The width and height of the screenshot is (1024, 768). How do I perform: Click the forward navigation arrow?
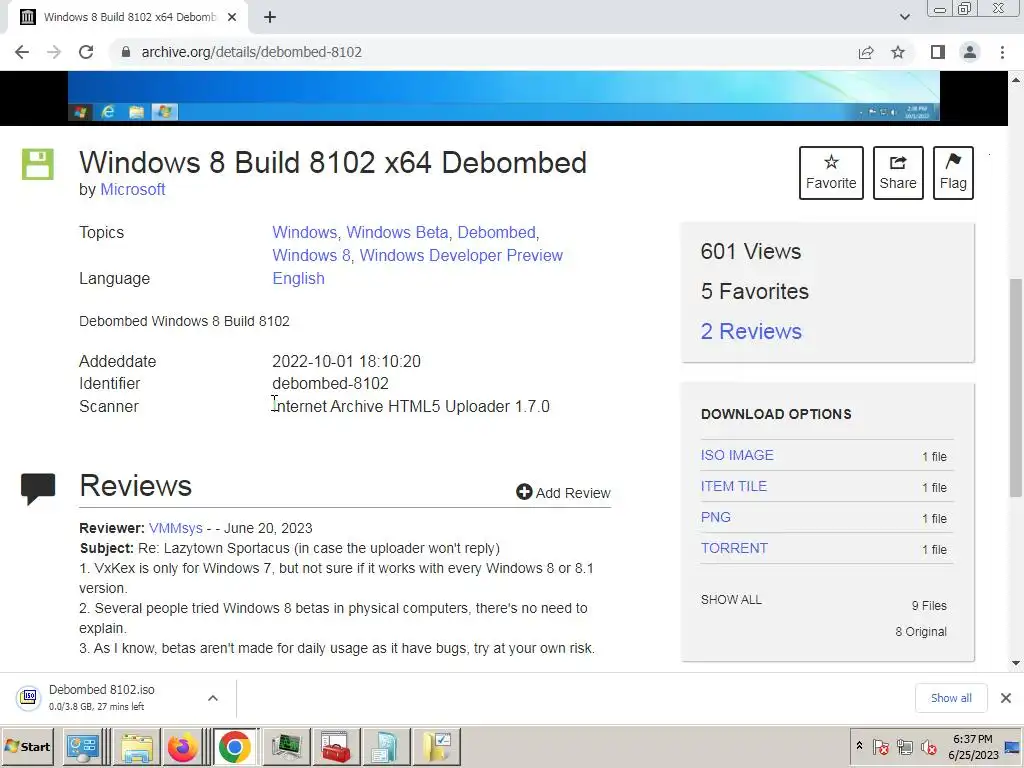coord(54,52)
